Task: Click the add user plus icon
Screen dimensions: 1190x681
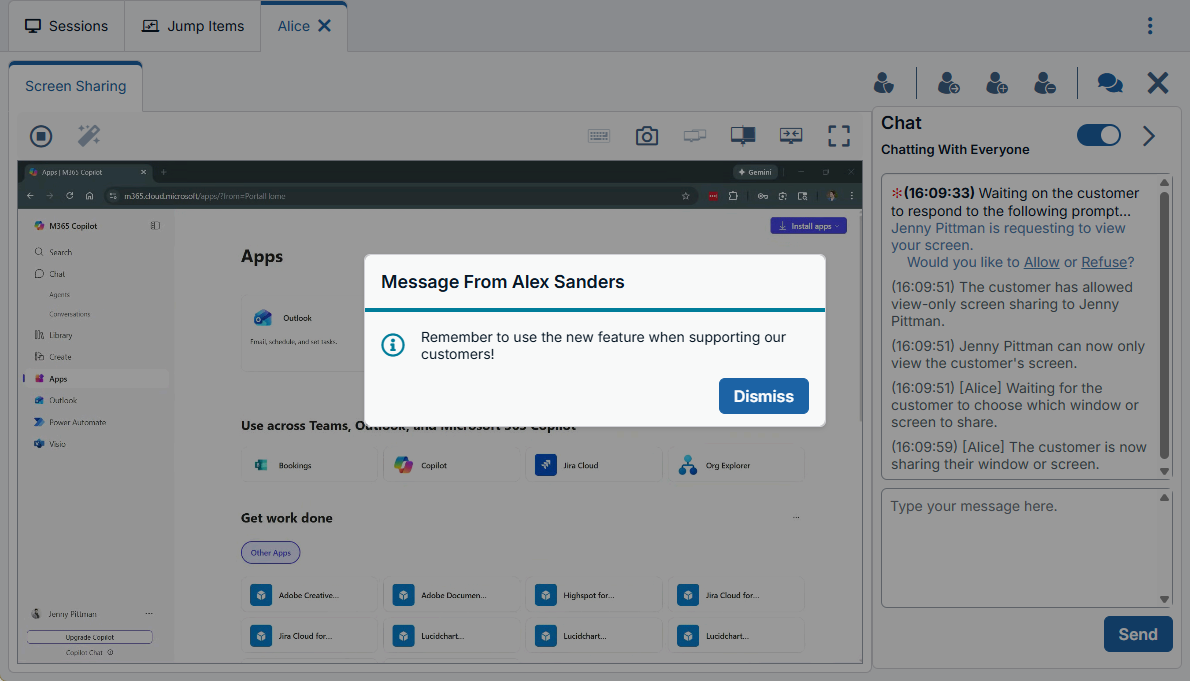Action: [996, 83]
